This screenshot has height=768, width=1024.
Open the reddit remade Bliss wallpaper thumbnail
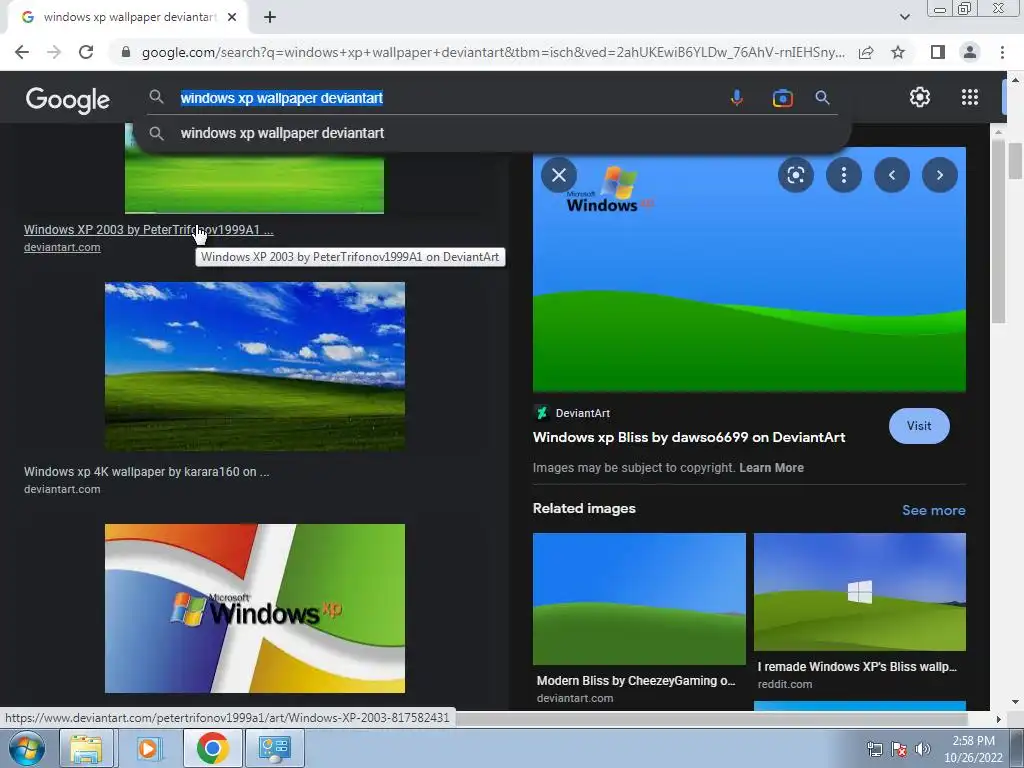pos(859,592)
